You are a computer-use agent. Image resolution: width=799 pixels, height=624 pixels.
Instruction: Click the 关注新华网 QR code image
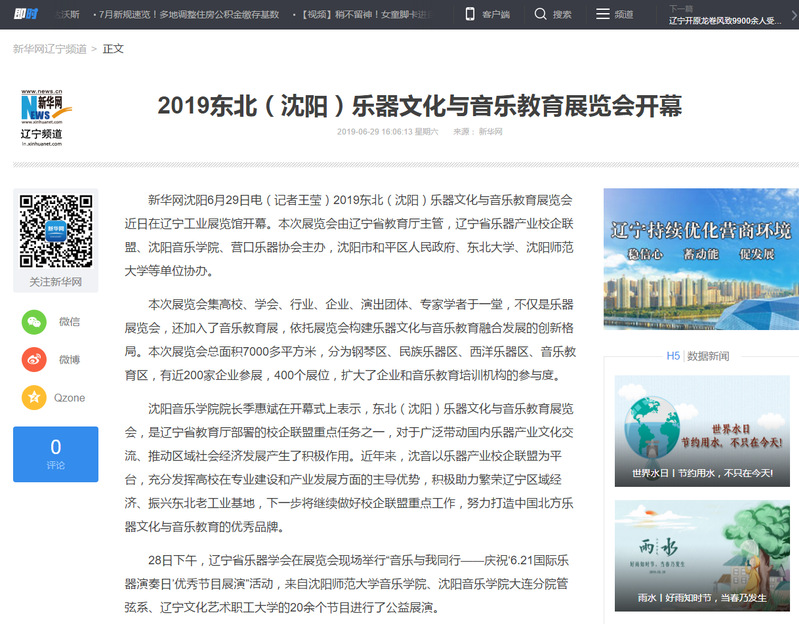click(x=56, y=230)
